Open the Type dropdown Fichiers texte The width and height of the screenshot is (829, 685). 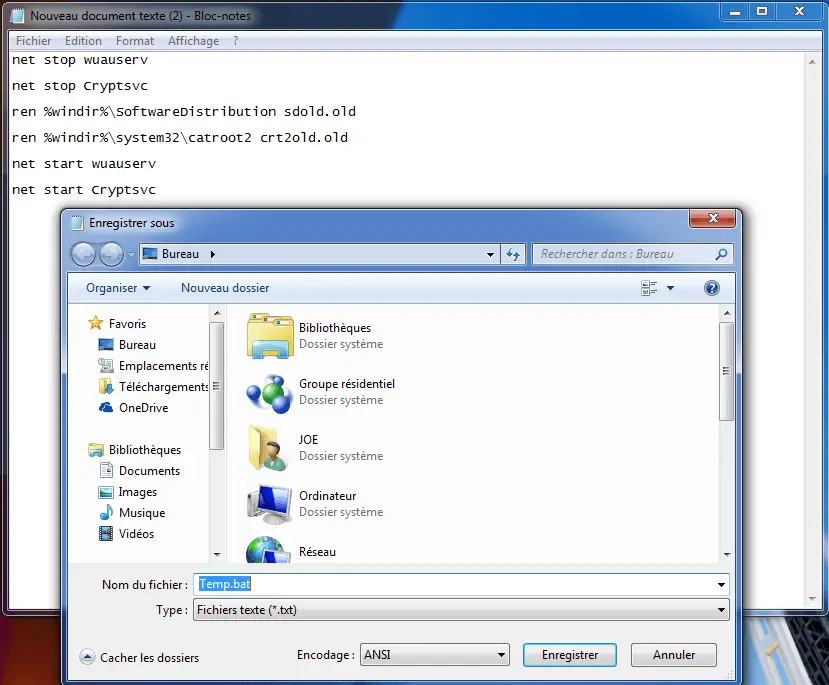tap(461, 610)
